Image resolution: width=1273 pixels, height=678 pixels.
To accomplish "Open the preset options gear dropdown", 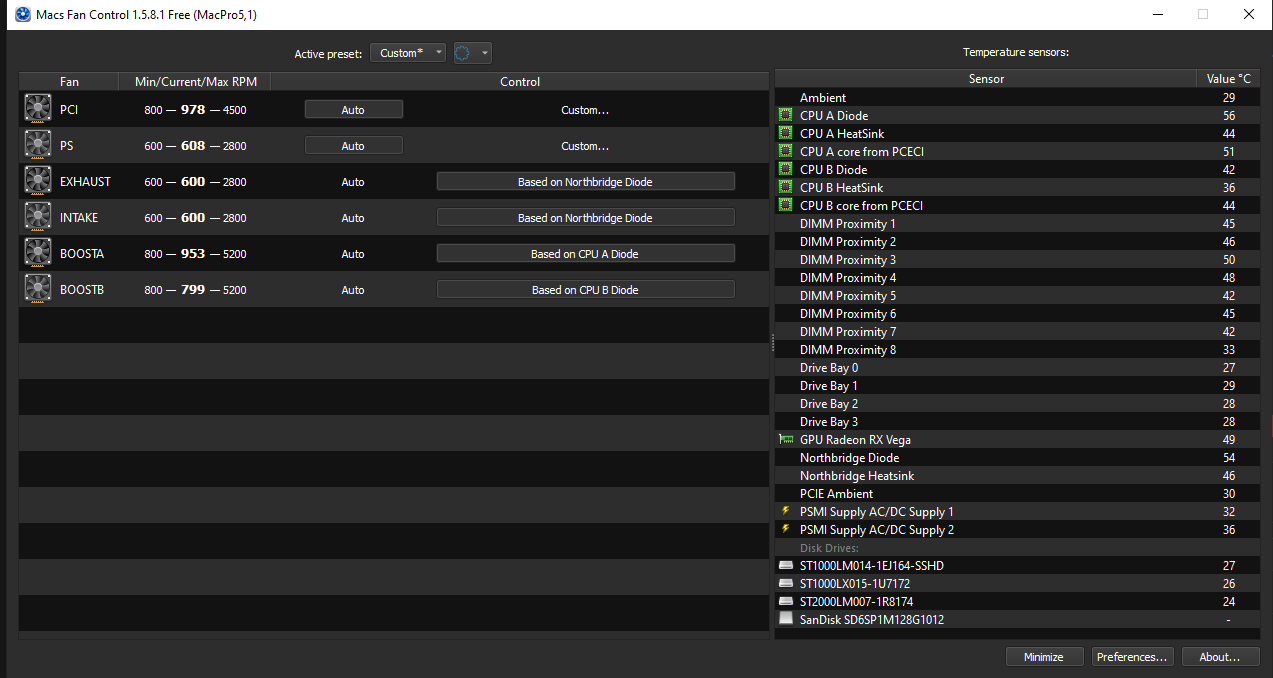I will click(x=472, y=53).
